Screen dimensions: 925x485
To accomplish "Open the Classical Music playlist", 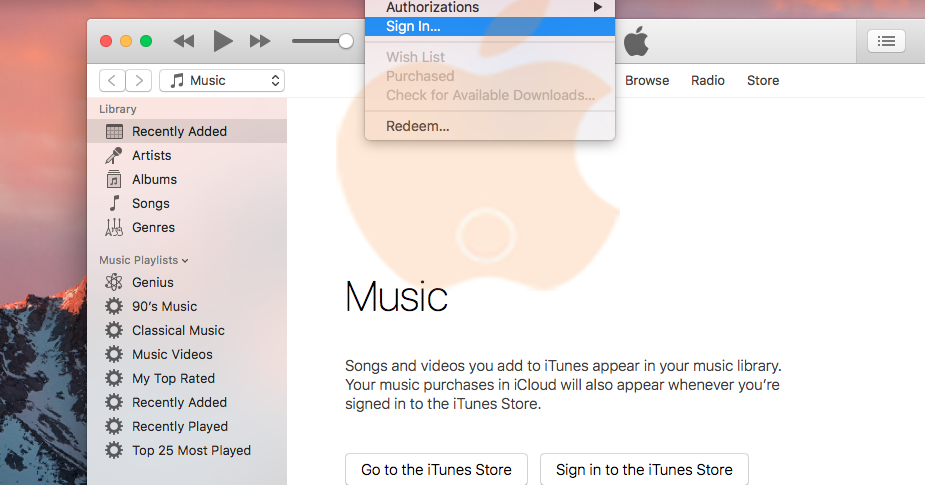I will point(187,330).
